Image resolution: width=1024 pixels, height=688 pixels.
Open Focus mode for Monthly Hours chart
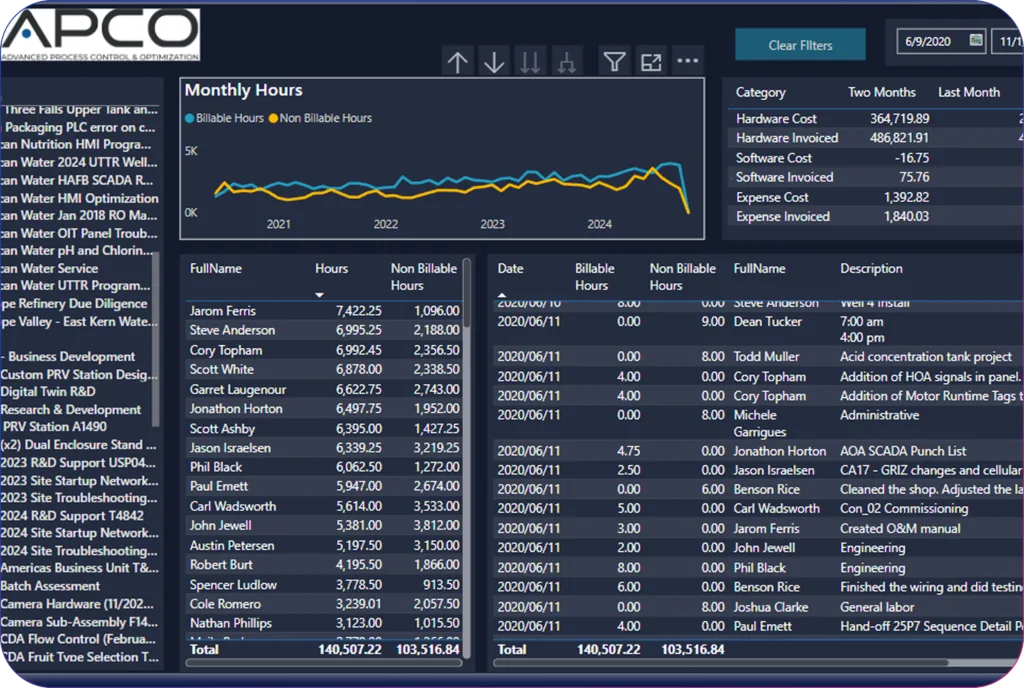tap(651, 62)
